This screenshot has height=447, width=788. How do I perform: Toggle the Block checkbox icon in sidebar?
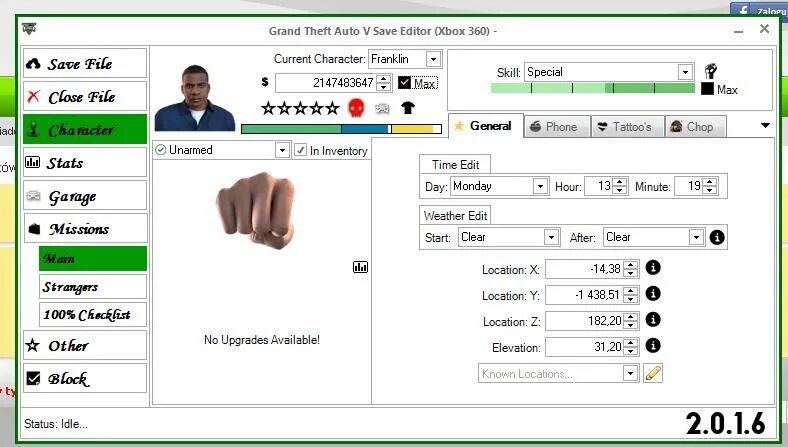tap(33, 378)
